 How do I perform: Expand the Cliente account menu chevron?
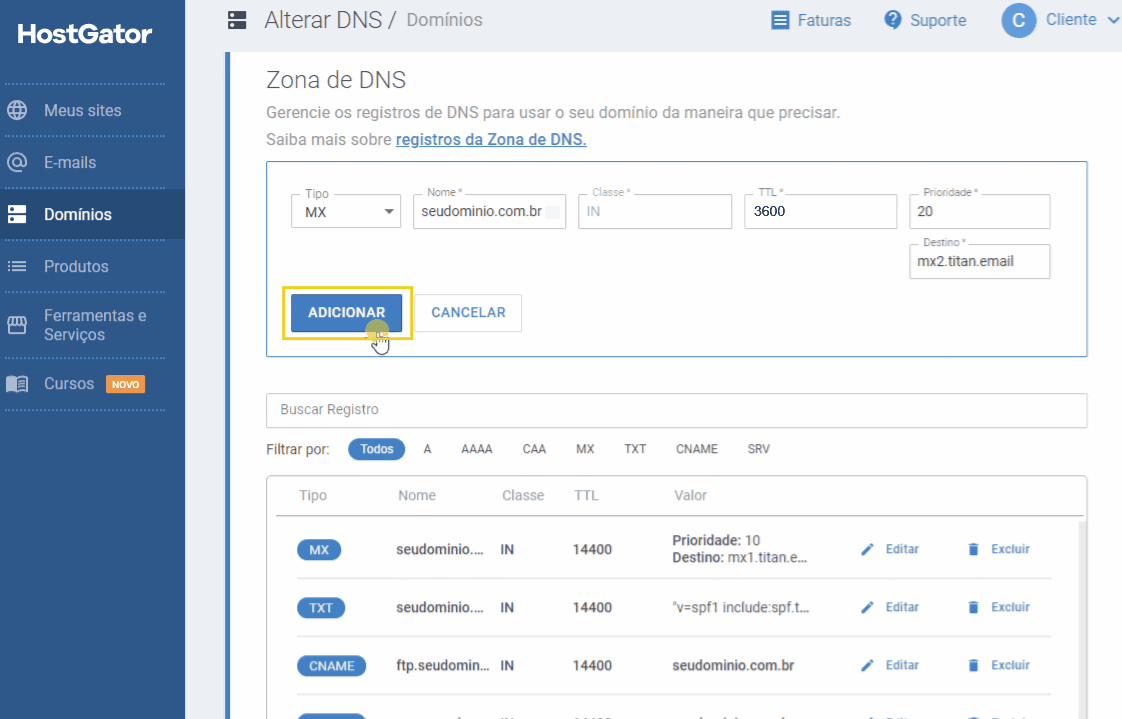click(1113, 21)
